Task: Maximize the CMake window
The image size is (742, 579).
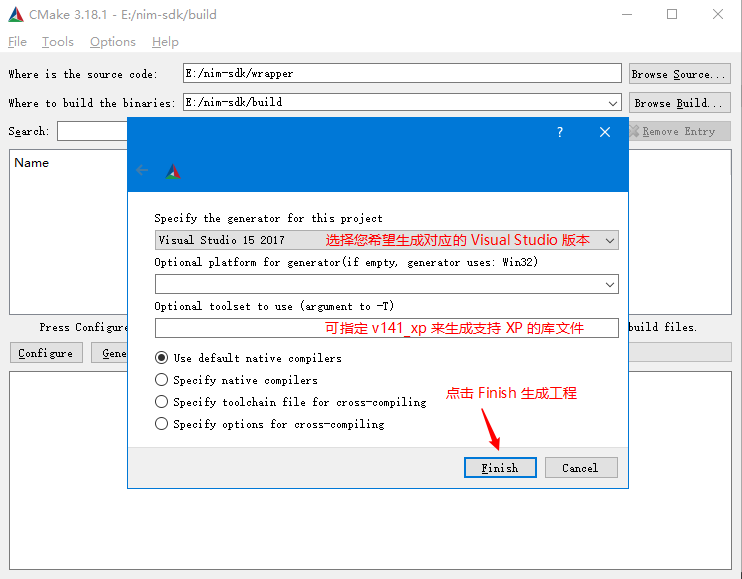Action: click(672, 14)
